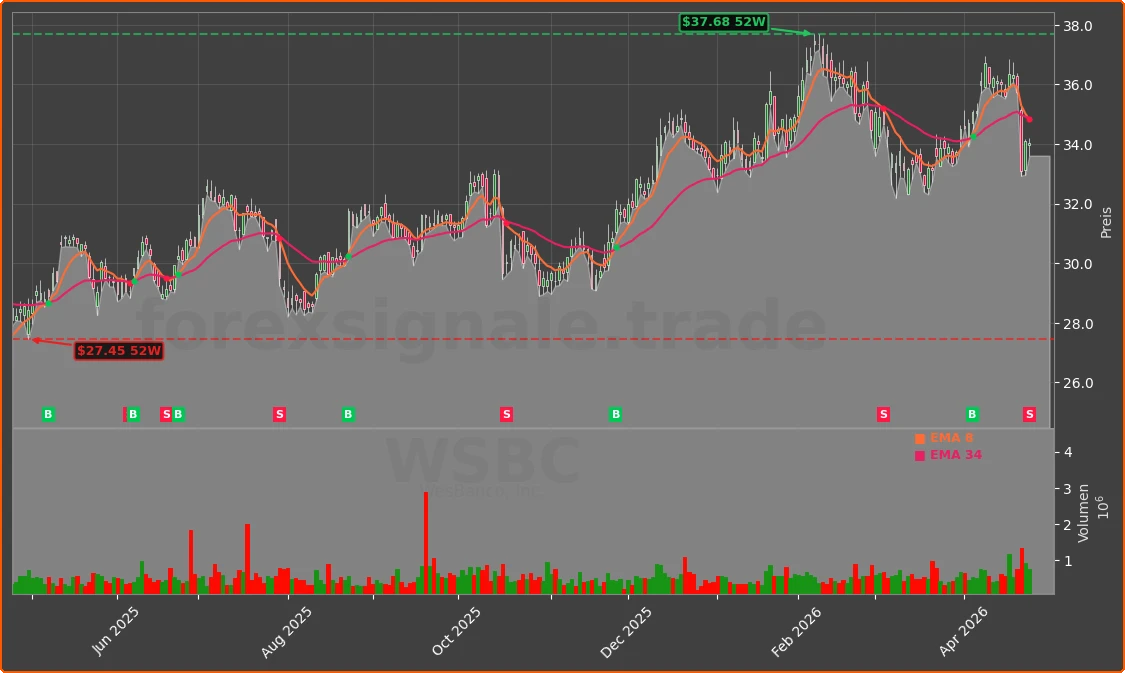Click the Aug 2025 date axis label
Viewport: 1125px width, 673px height.
[286, 631]
